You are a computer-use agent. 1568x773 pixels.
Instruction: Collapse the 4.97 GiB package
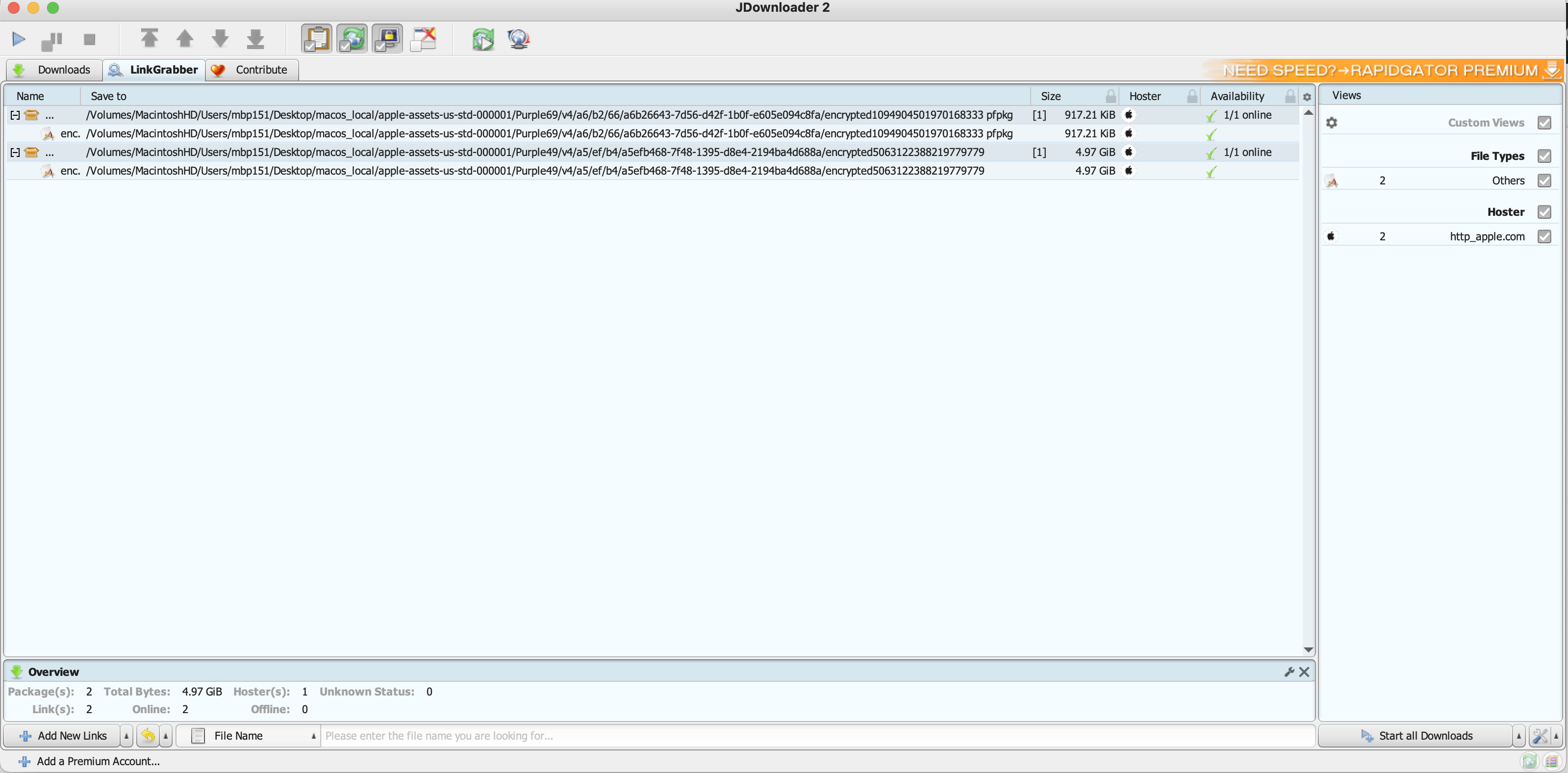click(15, 152)
